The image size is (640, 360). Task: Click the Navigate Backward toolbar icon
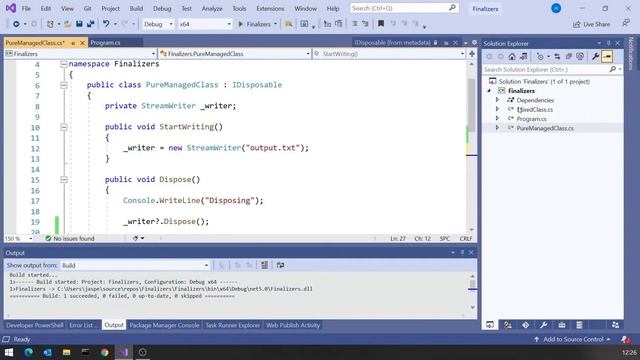[16, 24]
